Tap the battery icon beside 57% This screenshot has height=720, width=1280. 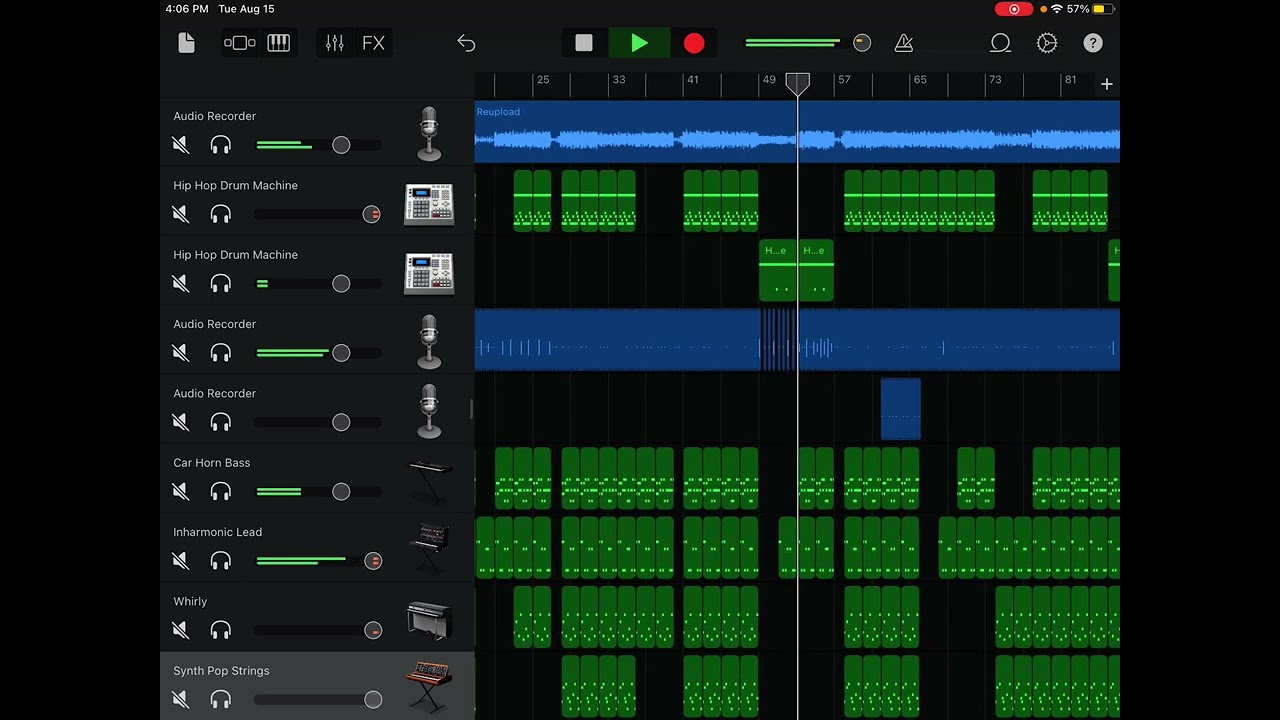point(1103,9)
